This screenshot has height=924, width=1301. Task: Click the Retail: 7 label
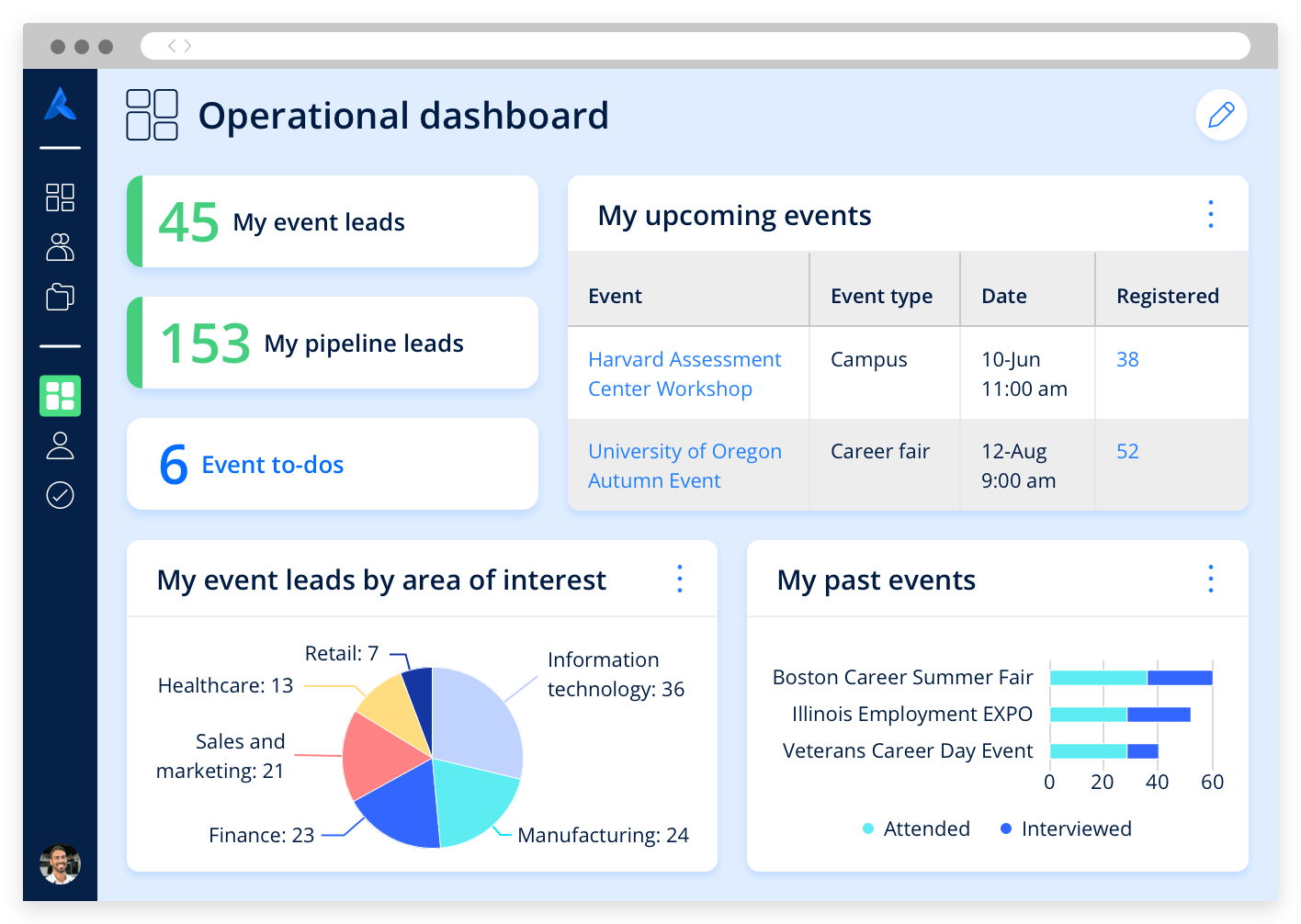click(341, 653)
